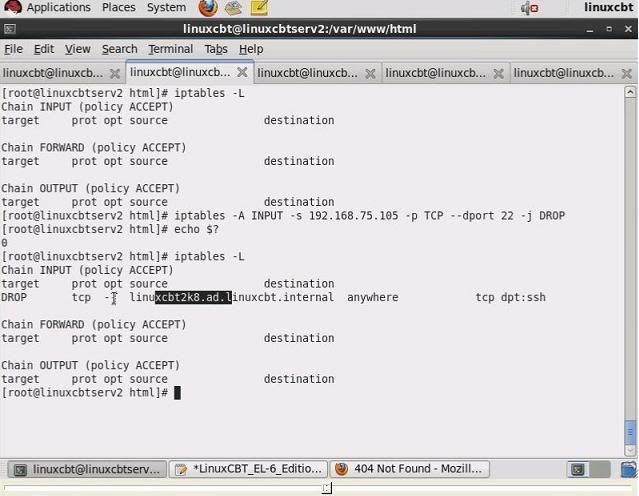Click 'anywhere' destination in the DROP rule

tap(372, 298)
